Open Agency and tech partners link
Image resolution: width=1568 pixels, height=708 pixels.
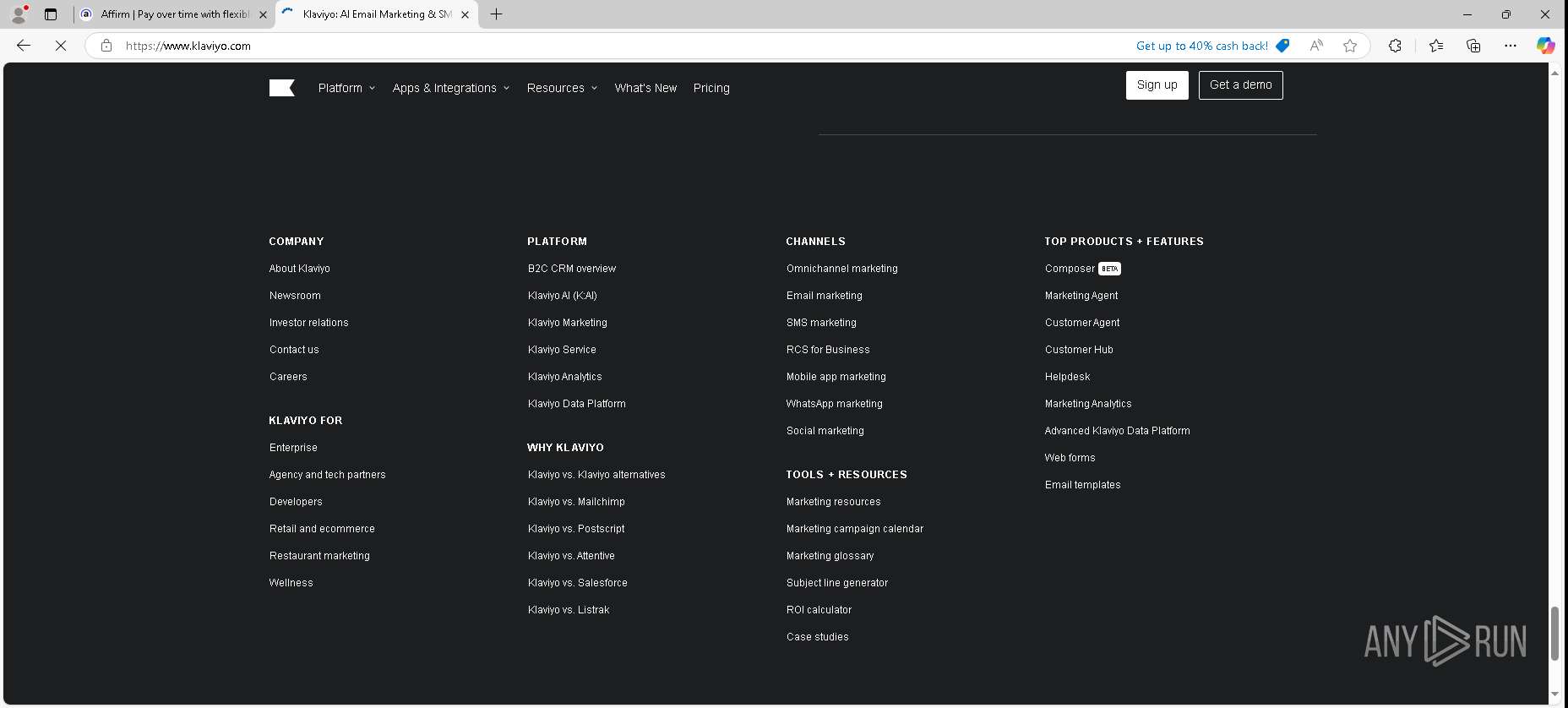(x=327, y=475)
